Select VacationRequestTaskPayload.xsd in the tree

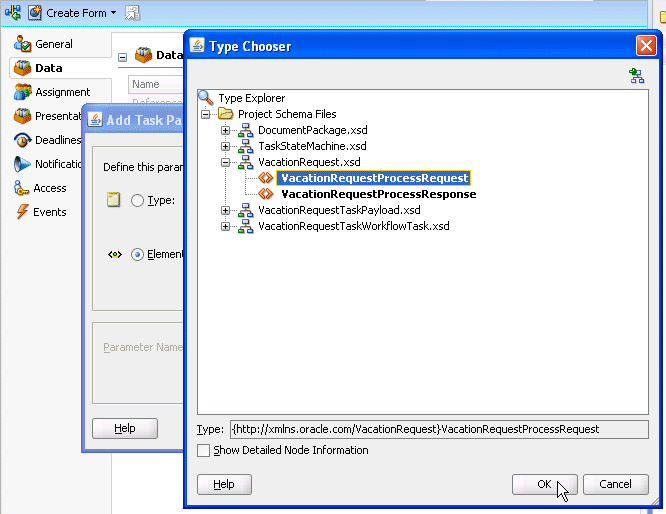point(339,210)
